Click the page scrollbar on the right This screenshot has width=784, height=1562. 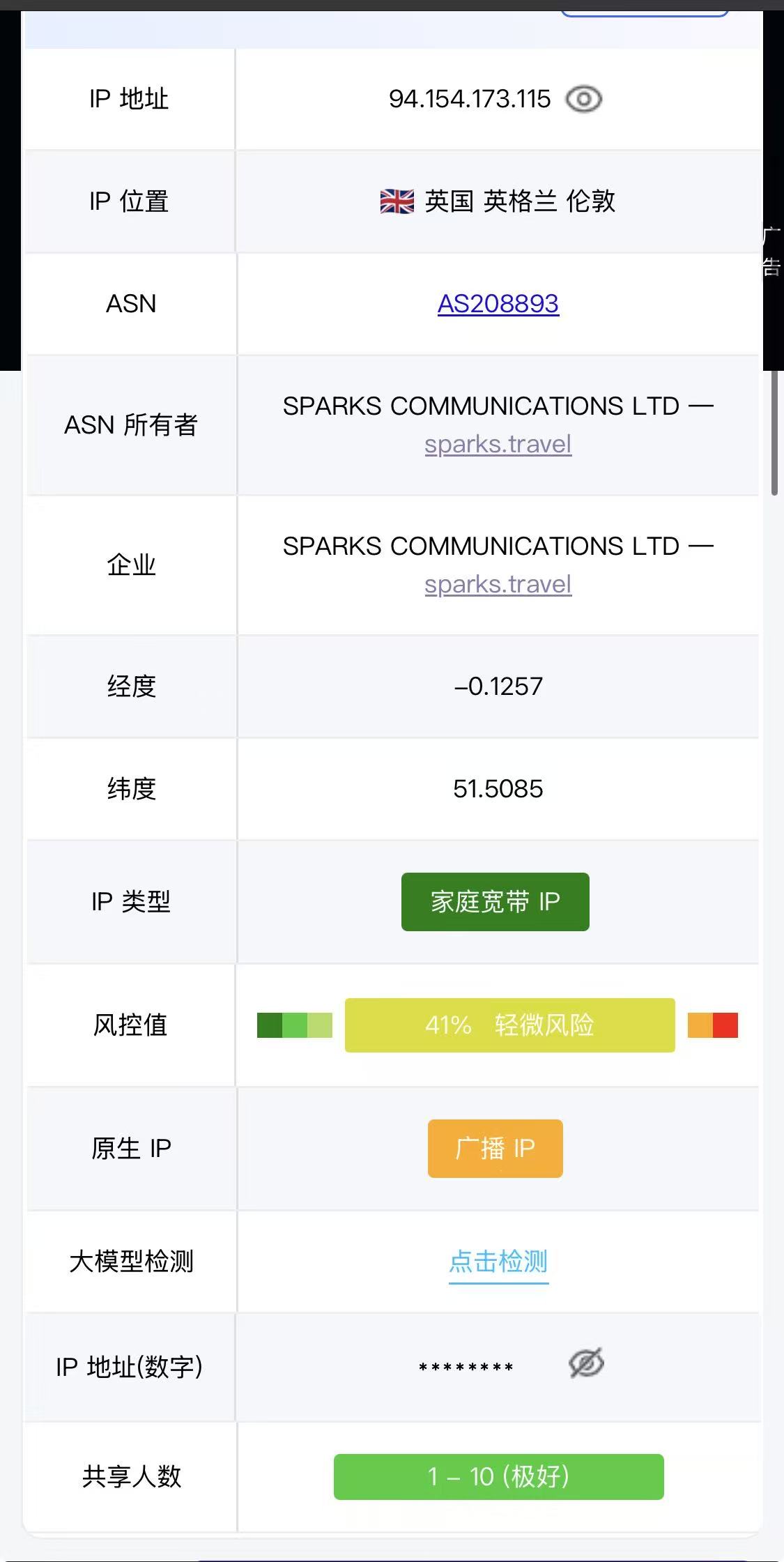pos(774,432)
